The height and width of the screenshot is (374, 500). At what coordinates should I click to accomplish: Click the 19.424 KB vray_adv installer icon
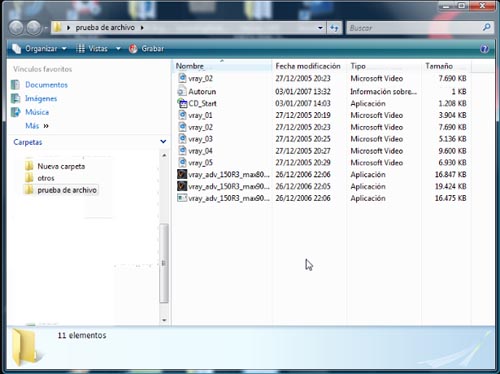[x=182, y=186]
